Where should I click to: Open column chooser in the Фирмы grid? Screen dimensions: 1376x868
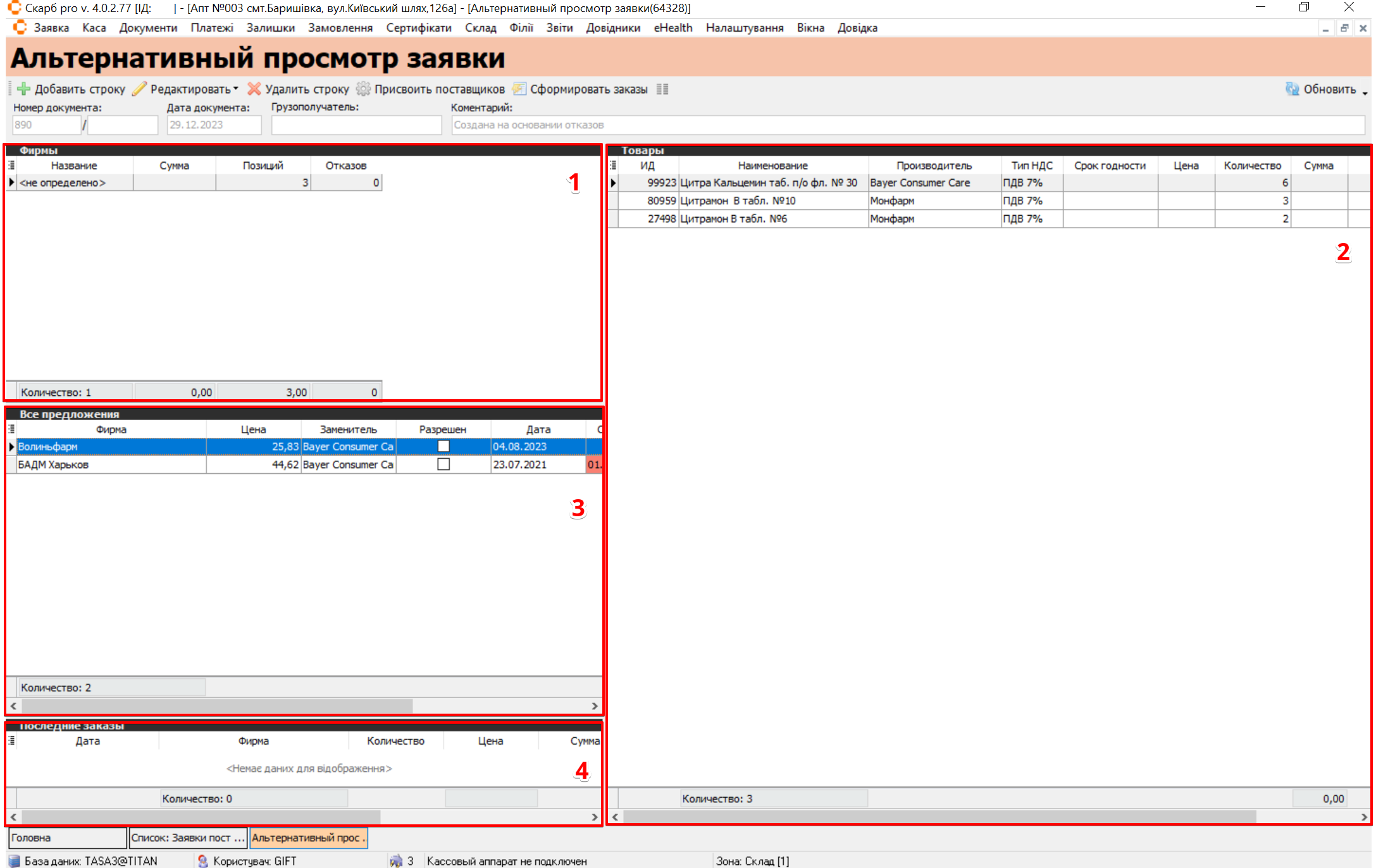[x=11, y=166]
